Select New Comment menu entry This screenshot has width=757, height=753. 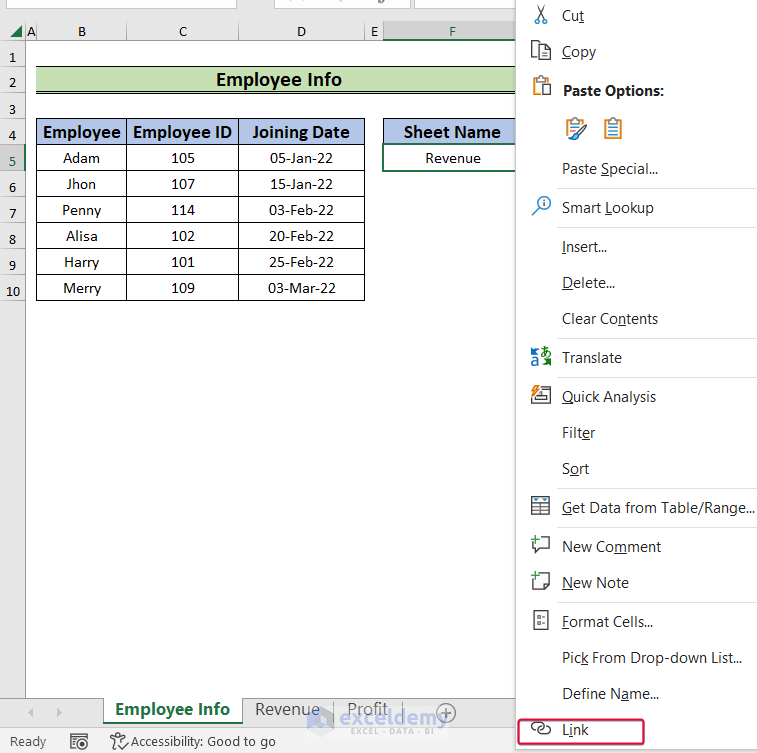click(x=611, y=546)
